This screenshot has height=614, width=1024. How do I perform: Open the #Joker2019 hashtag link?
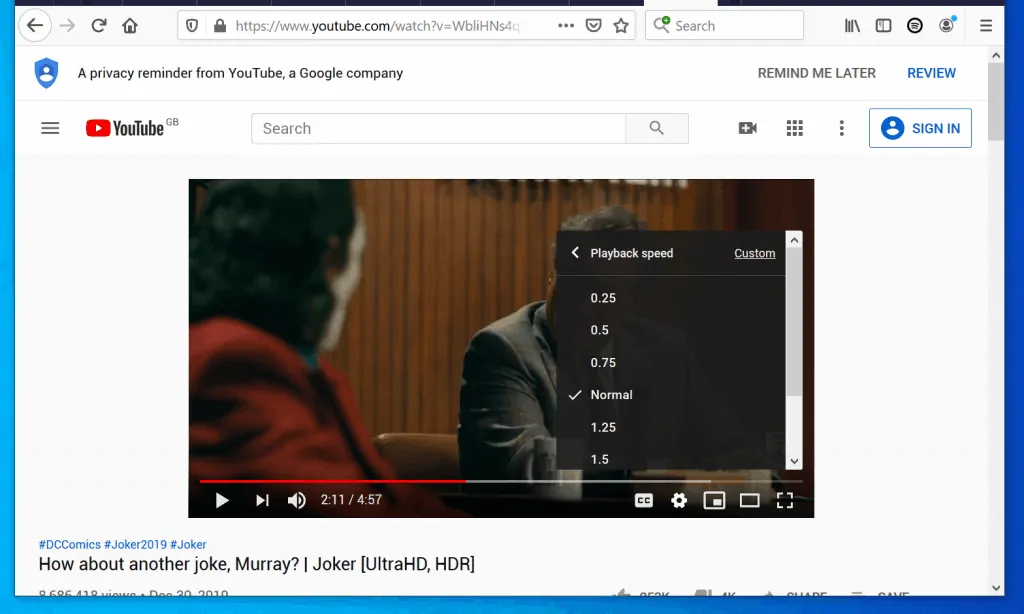coord(135,544)
